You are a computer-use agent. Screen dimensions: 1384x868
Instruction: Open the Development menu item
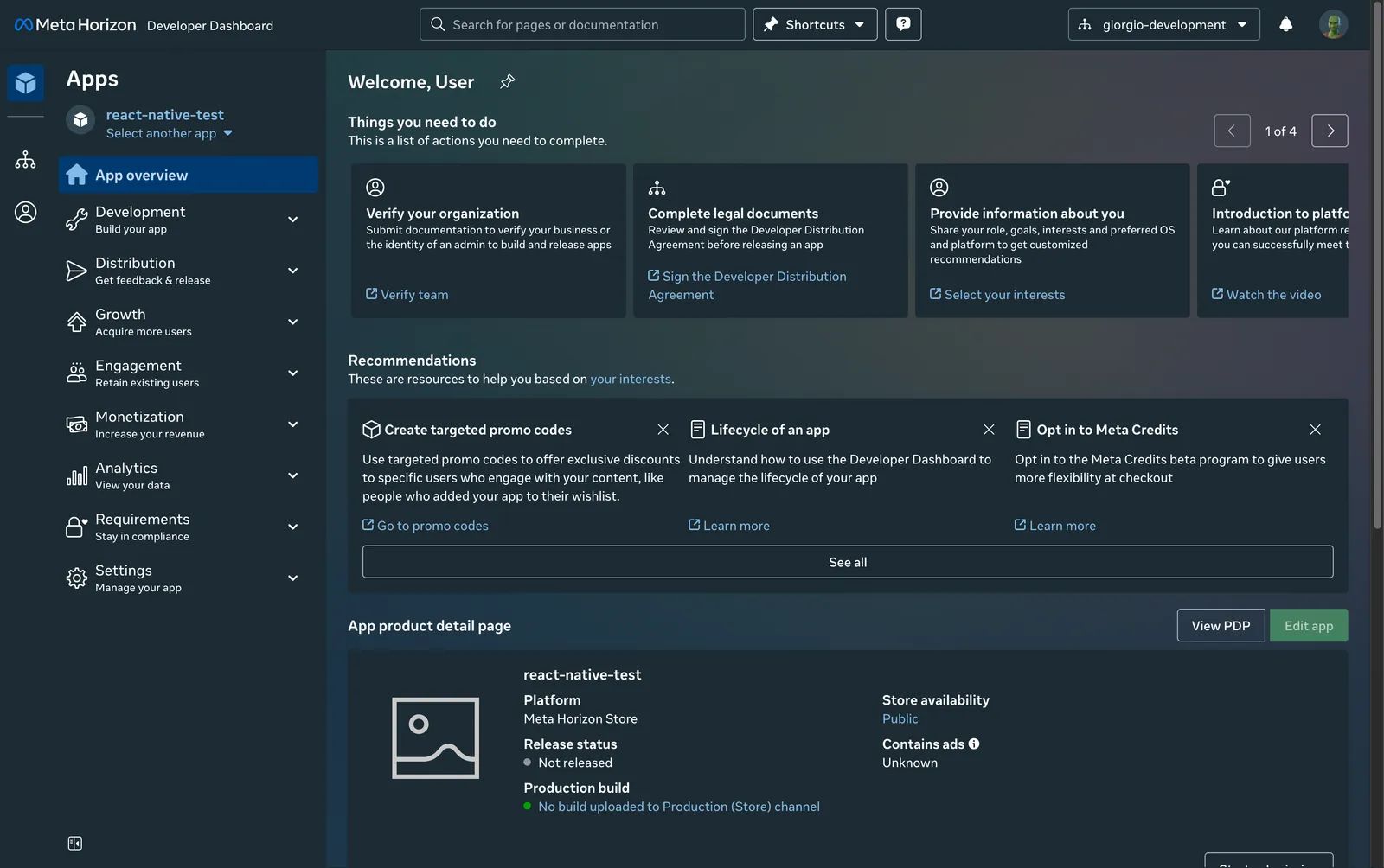189,220
